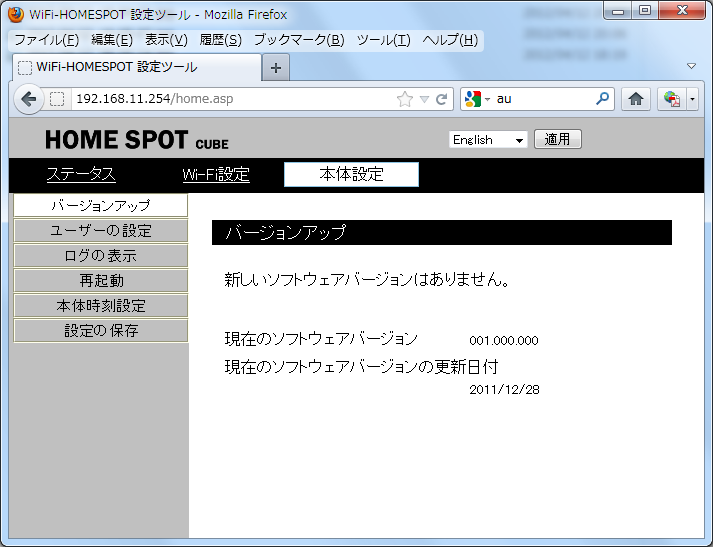Click the Firefox icon in title bar
The height and width of the screenshot is (547, 713).
pos(16,15)
